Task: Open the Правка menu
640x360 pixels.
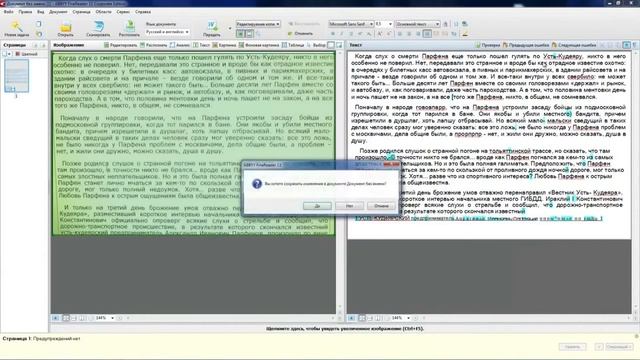Action: point(25,12)
